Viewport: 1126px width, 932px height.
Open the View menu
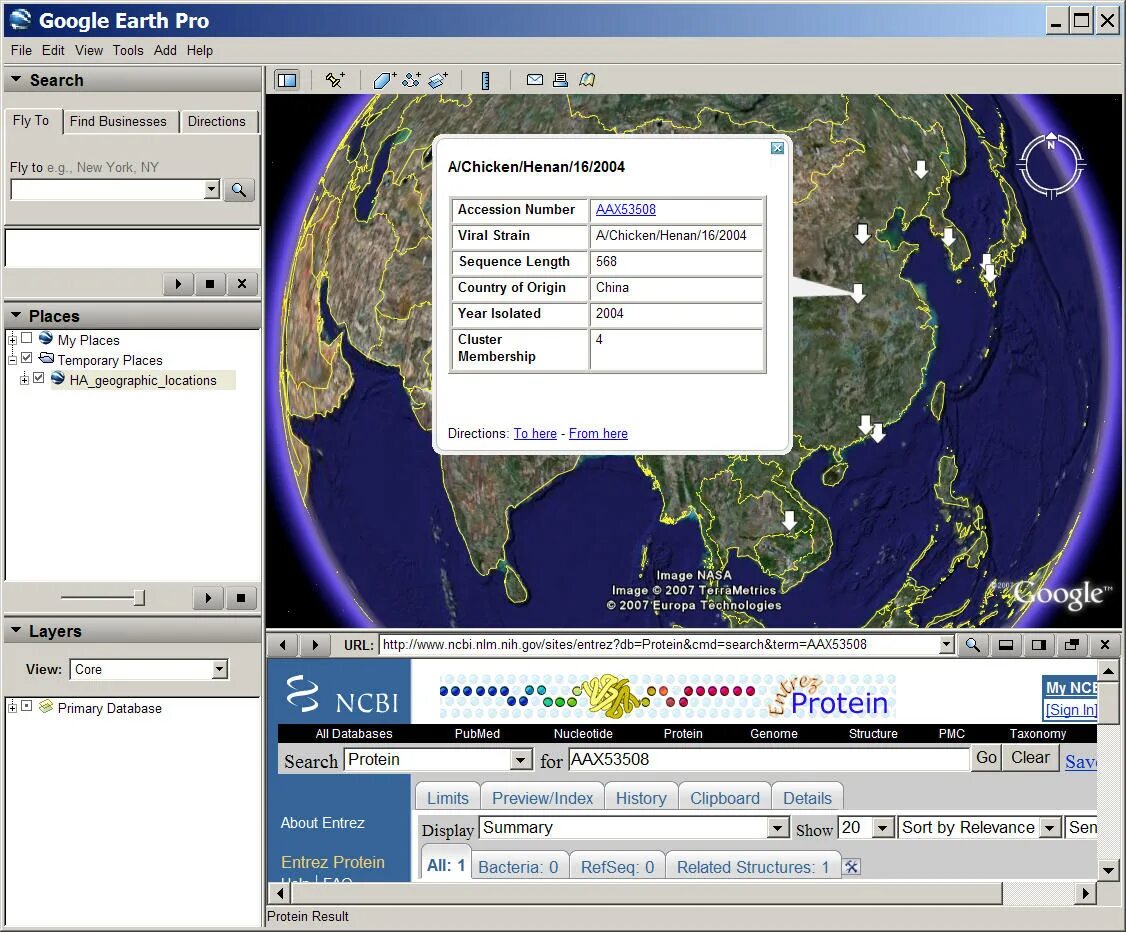(x=89, y=50)
